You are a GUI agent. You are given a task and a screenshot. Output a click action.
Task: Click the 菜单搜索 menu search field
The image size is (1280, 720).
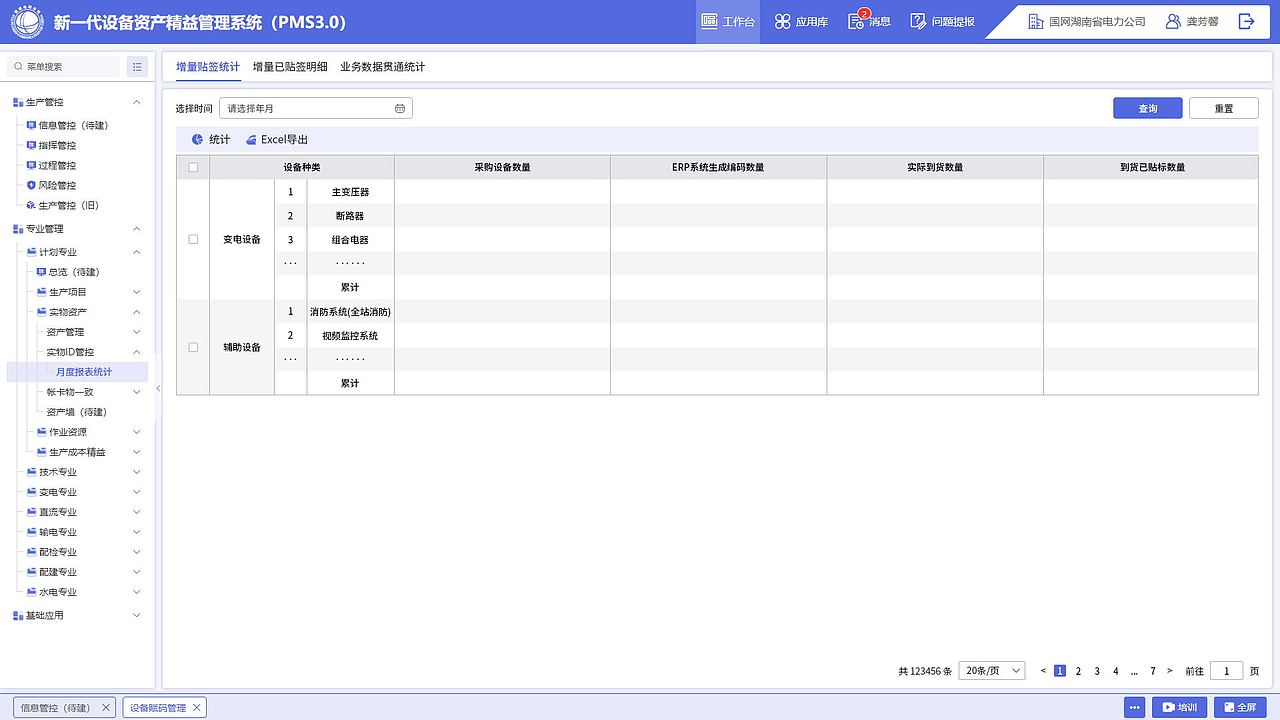(x=63, y=66)
